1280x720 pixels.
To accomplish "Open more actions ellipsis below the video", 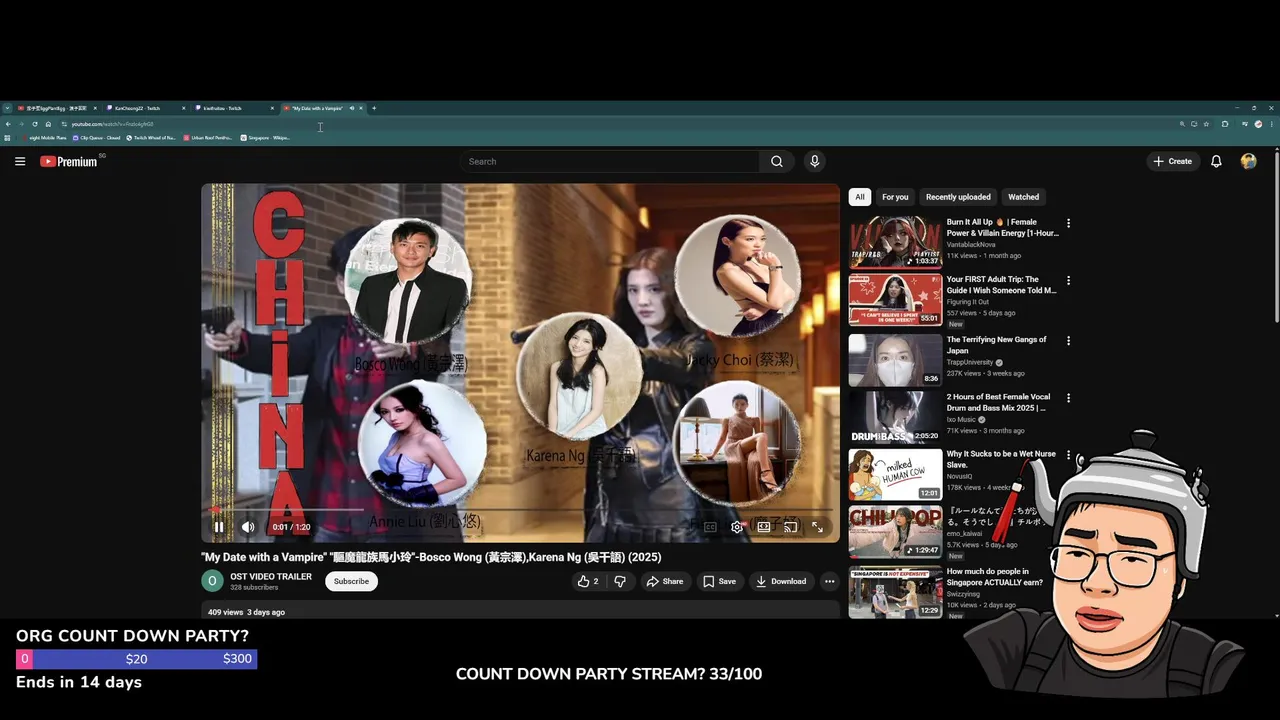I will click(x=829, y=581).
